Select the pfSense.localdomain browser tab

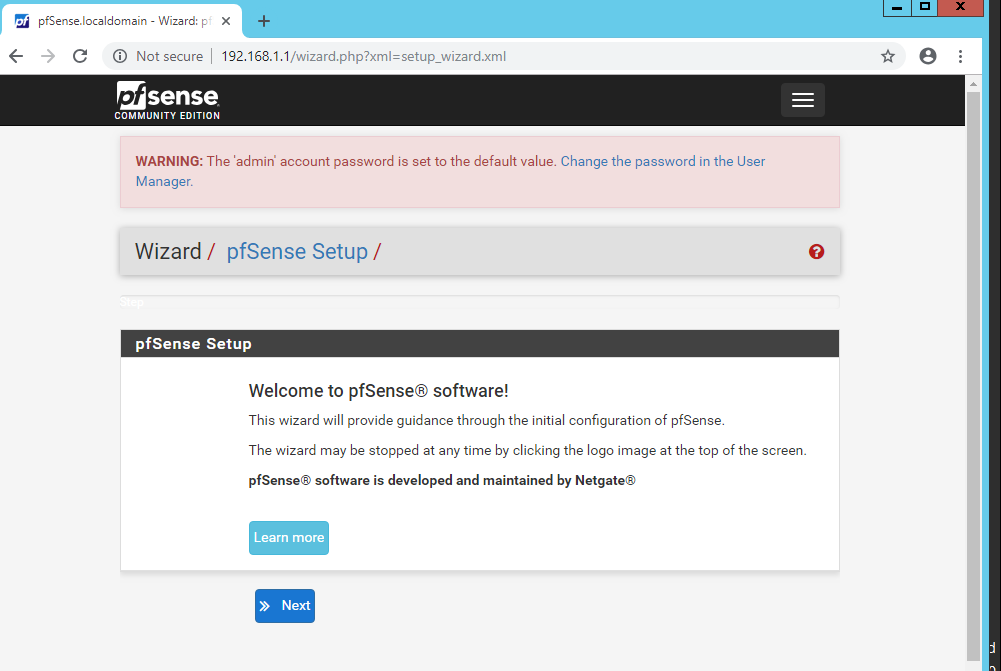(x=120, y=20)
